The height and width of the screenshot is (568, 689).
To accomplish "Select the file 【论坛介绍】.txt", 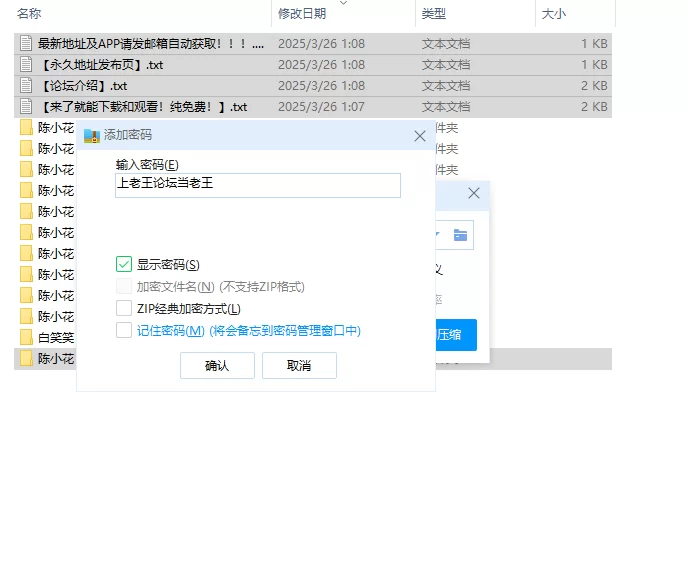I will pyautogui.click(x=83, y=86).
